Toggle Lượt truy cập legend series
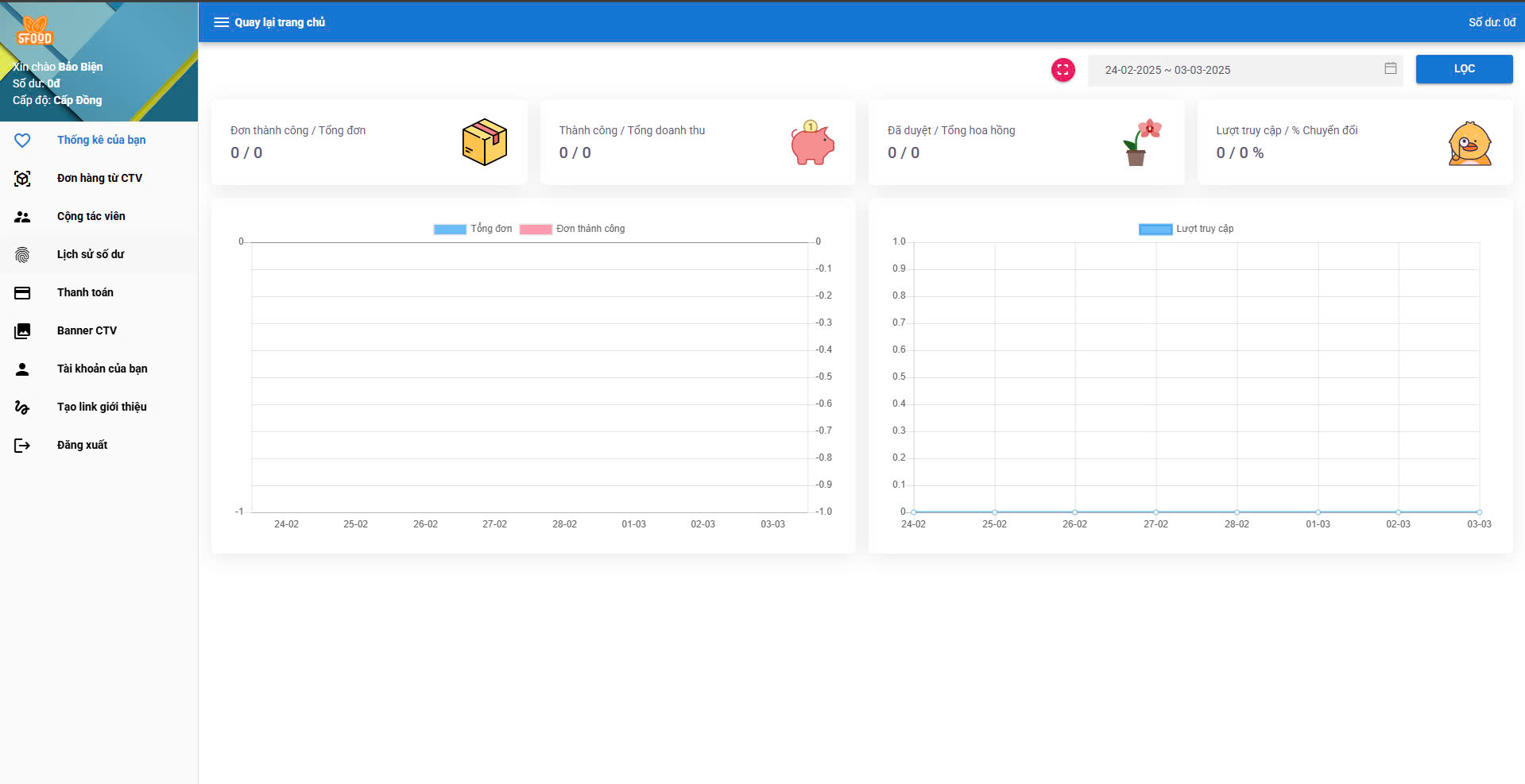Image resolution: width=1525 pixels, height=784 pixels. pyautogui.click(x=1186, y=229)
